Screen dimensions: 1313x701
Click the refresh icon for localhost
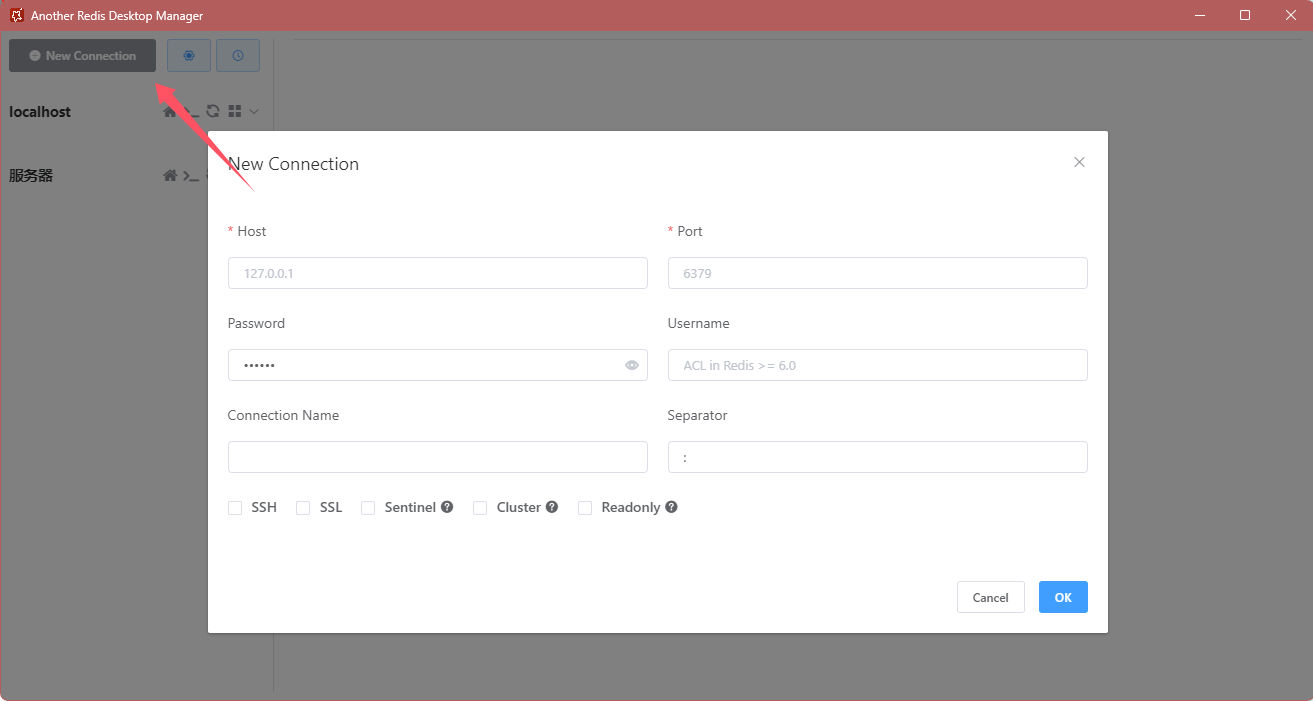coord(213,111)
